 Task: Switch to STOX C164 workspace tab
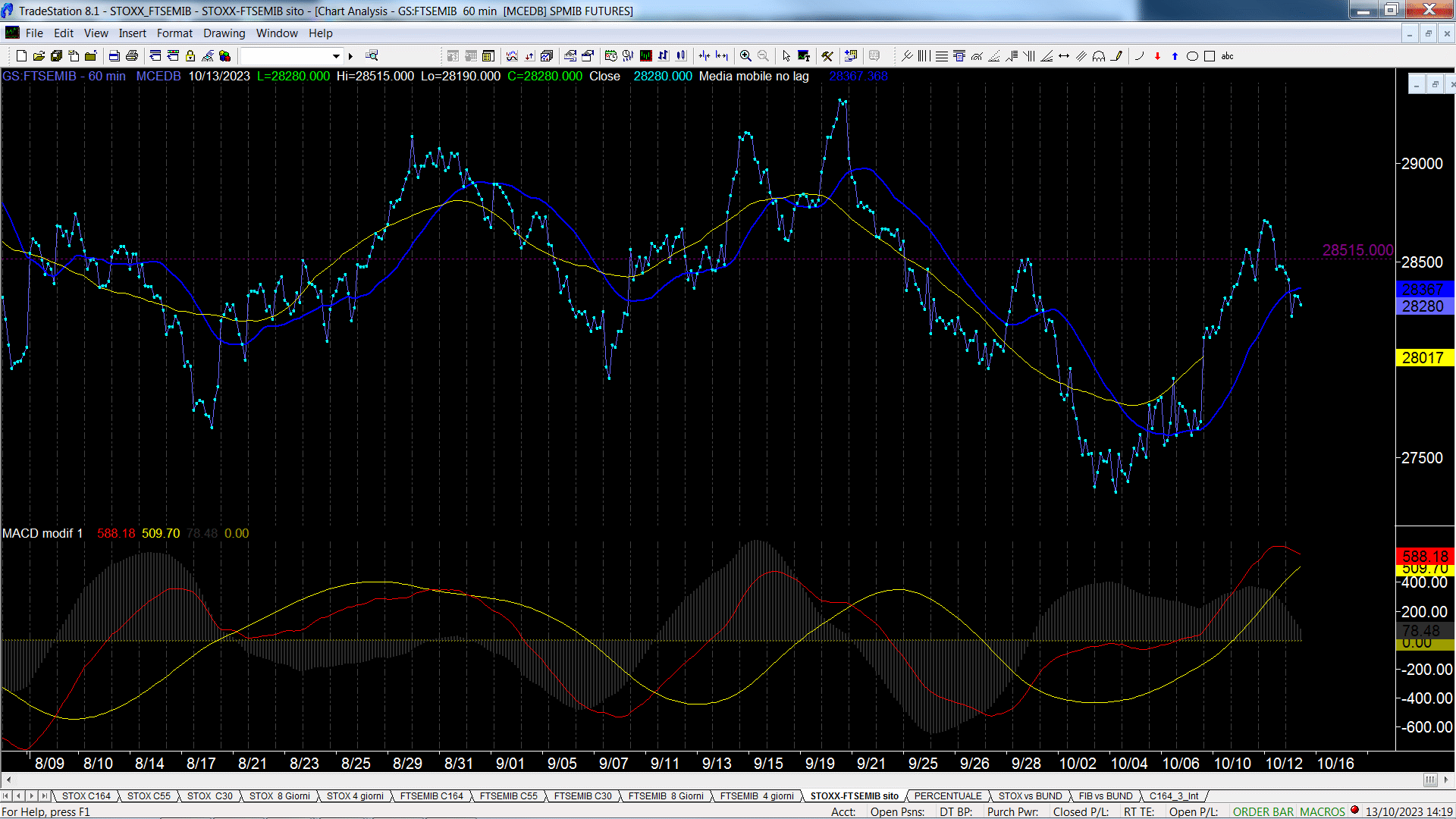pos(86,795)
